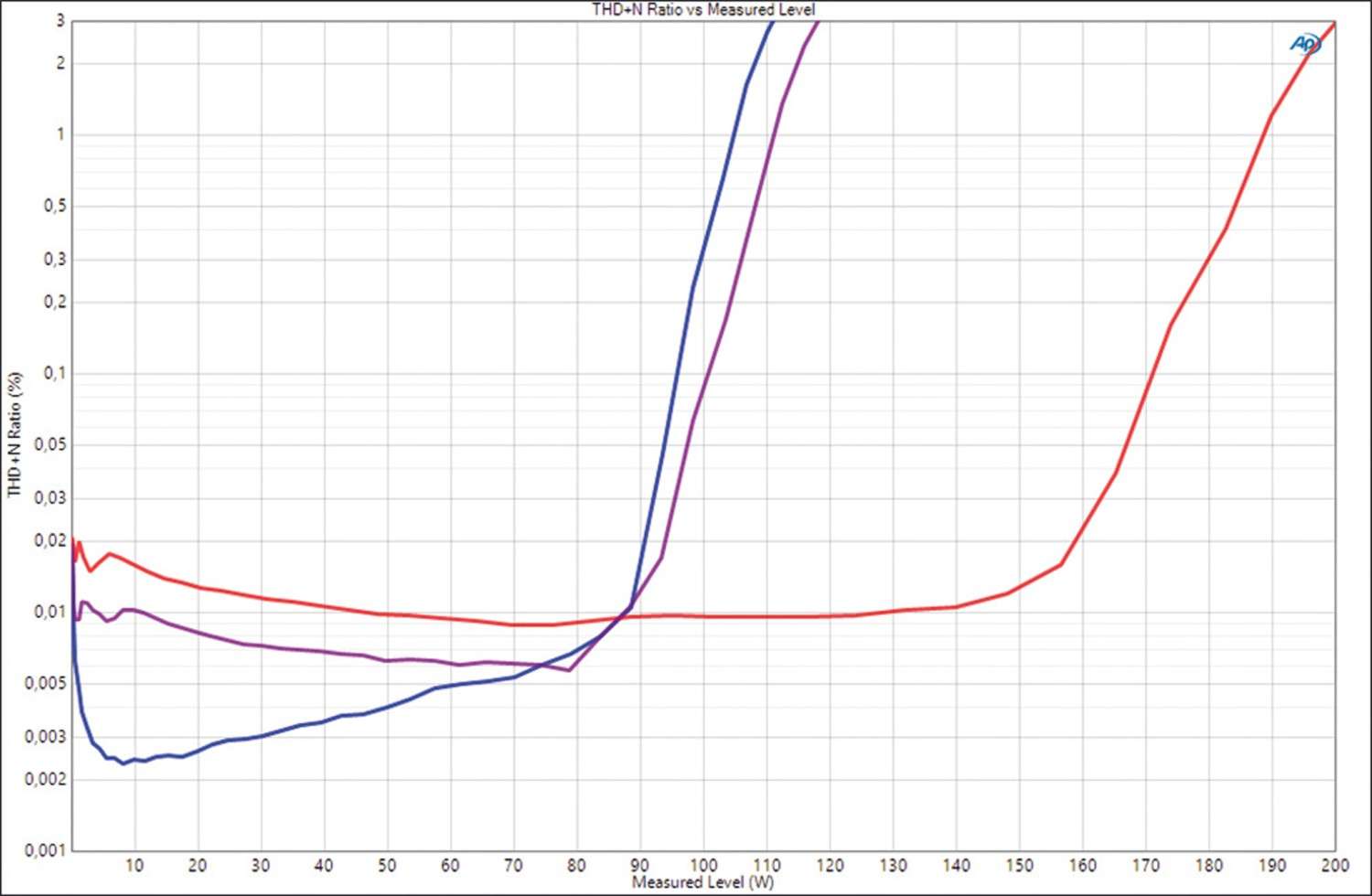The width and height of the screenshot is (1372, 896).
Task: Click the Y-axis tick label '3'
Action: click(x=60, y=20)
